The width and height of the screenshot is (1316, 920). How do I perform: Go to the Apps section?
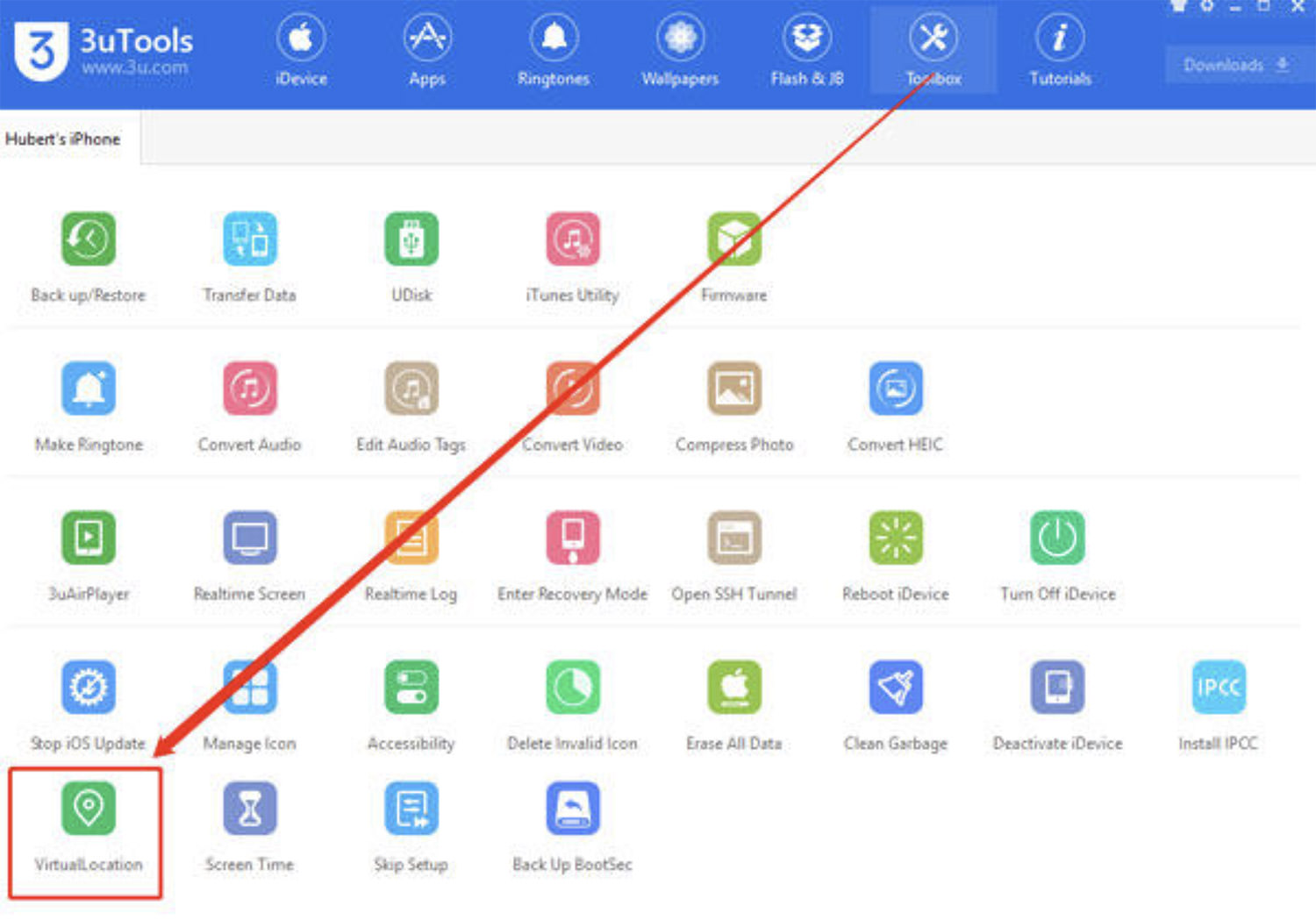[427, 51]
